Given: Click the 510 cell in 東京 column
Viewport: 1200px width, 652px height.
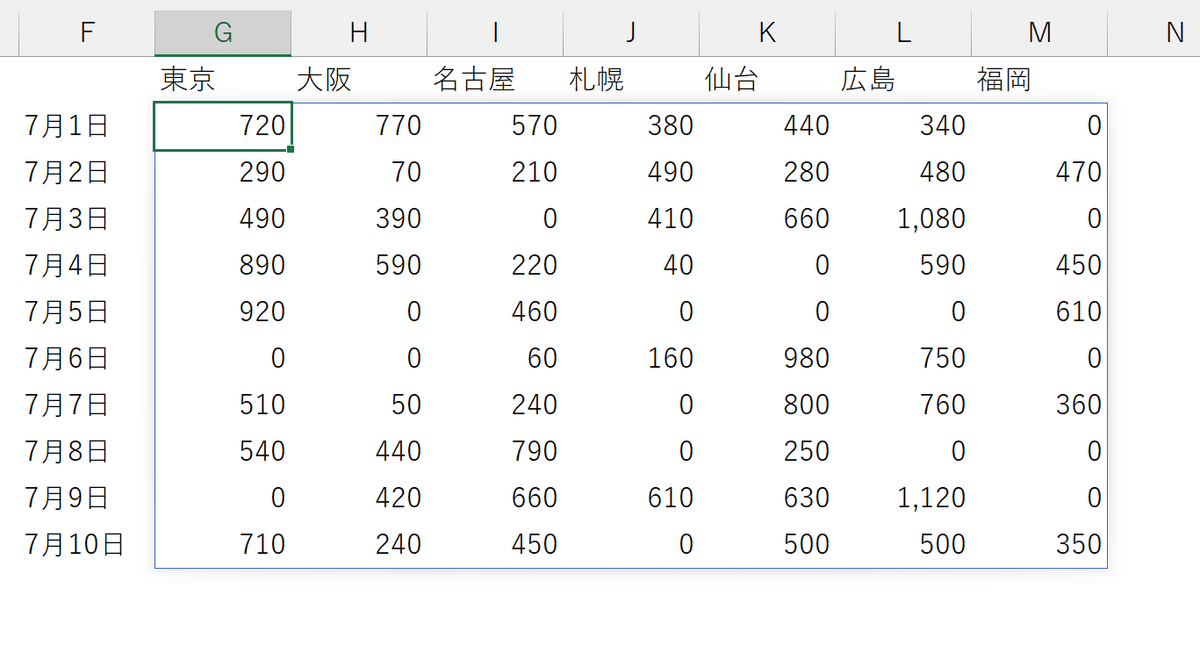Looking at the screenshot, I should tap(223, 405).
